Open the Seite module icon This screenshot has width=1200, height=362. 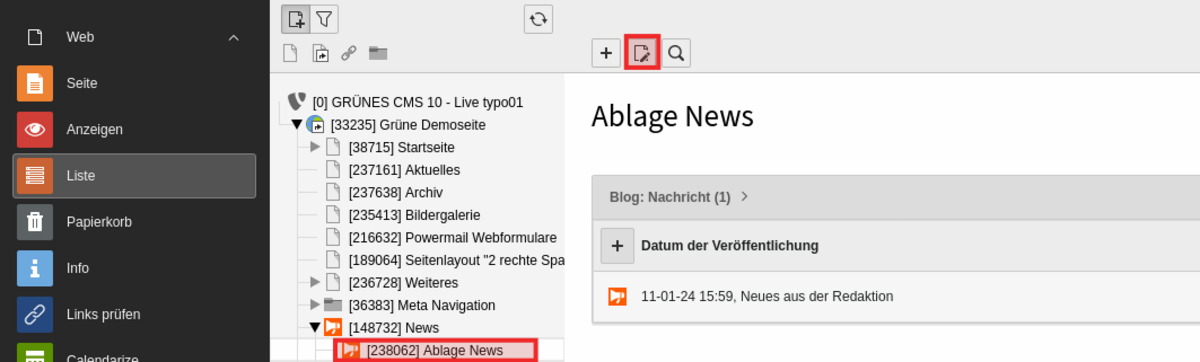tap(35, 83)
